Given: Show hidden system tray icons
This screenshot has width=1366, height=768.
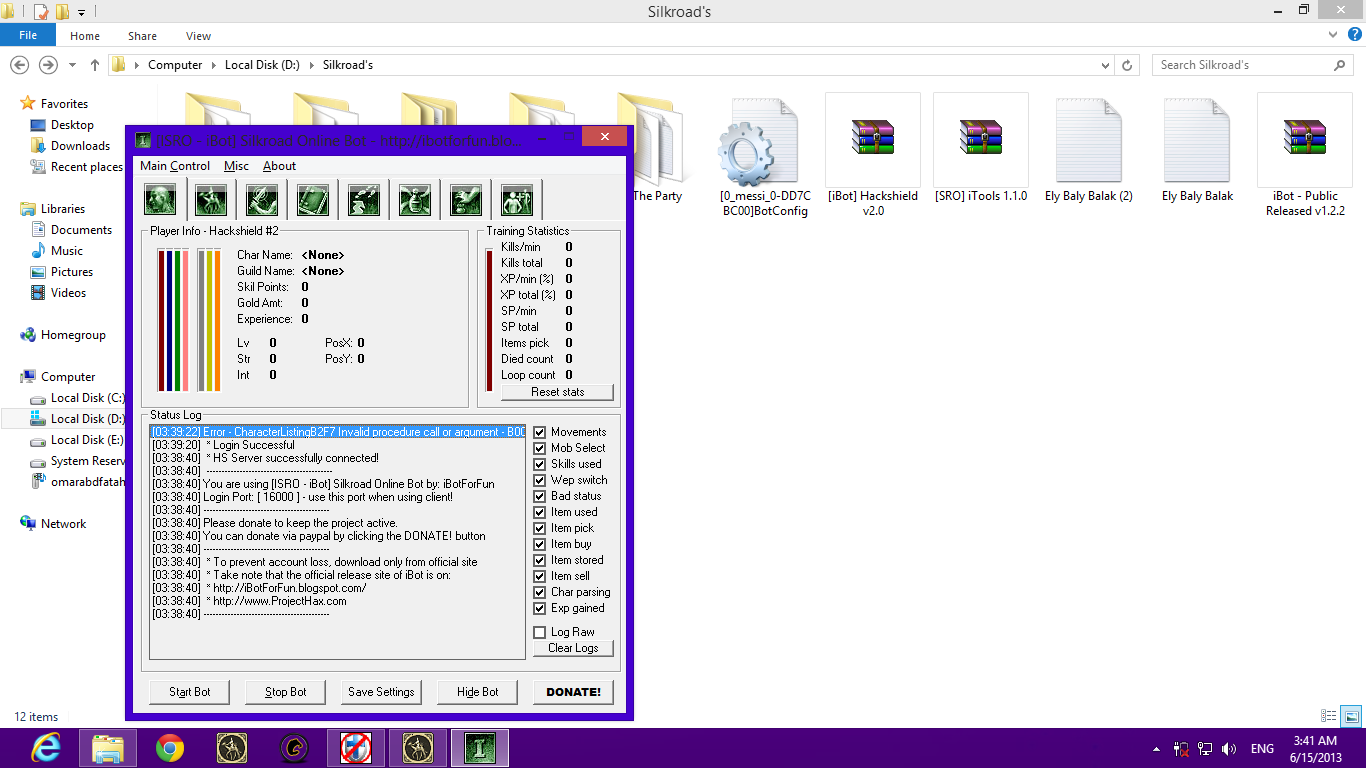Looking at the screenshot, I should pos(1157,748).
